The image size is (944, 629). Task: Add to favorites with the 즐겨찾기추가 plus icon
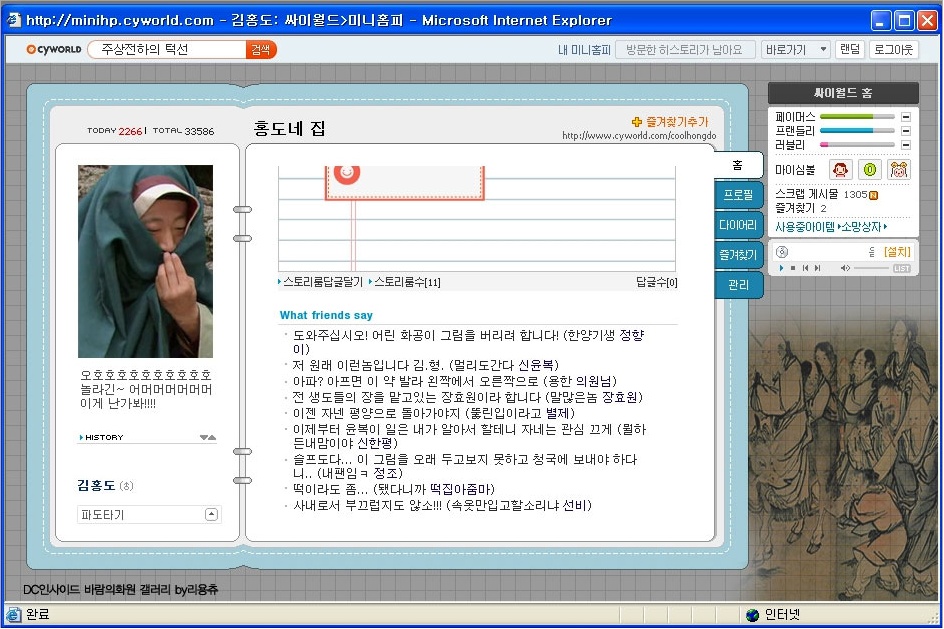[637, 122]
